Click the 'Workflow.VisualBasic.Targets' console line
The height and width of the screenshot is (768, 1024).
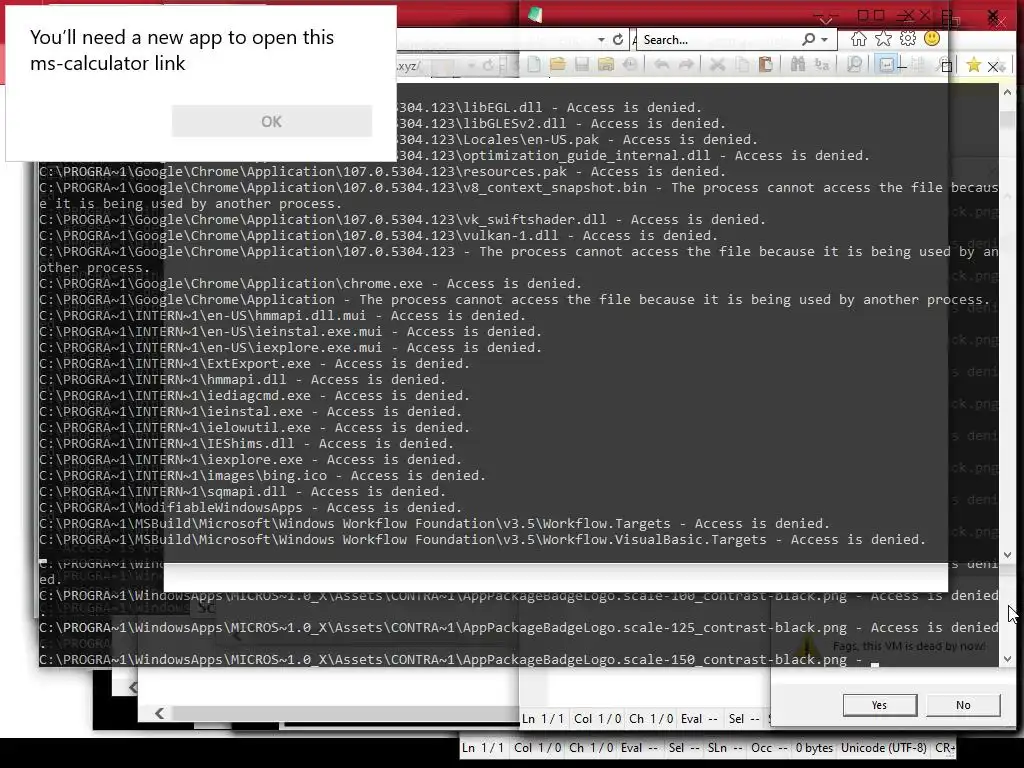[x=483, y=539]
